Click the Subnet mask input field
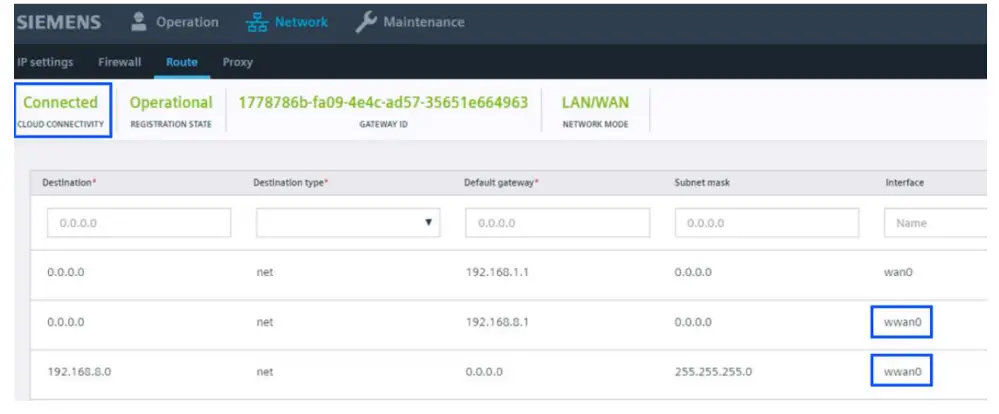 click(766, 223)
